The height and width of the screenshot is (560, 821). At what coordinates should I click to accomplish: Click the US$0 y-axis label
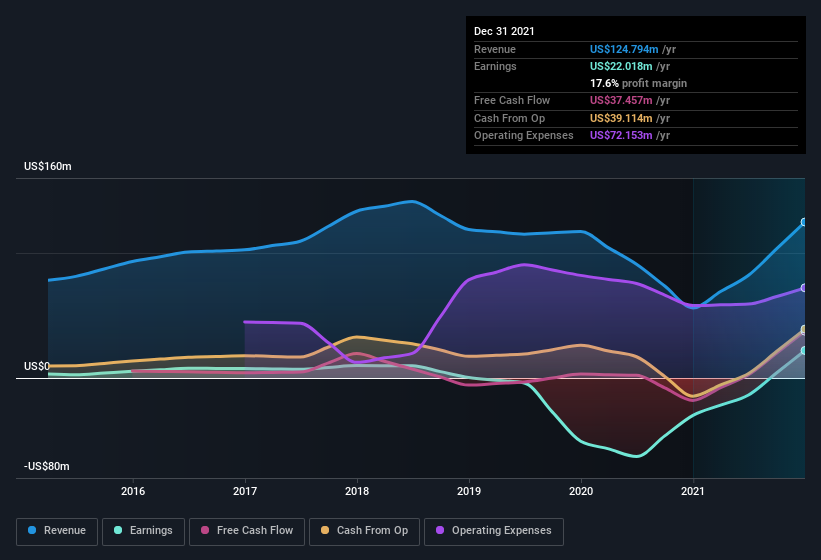pyautogui.click(x=37, y=366)
